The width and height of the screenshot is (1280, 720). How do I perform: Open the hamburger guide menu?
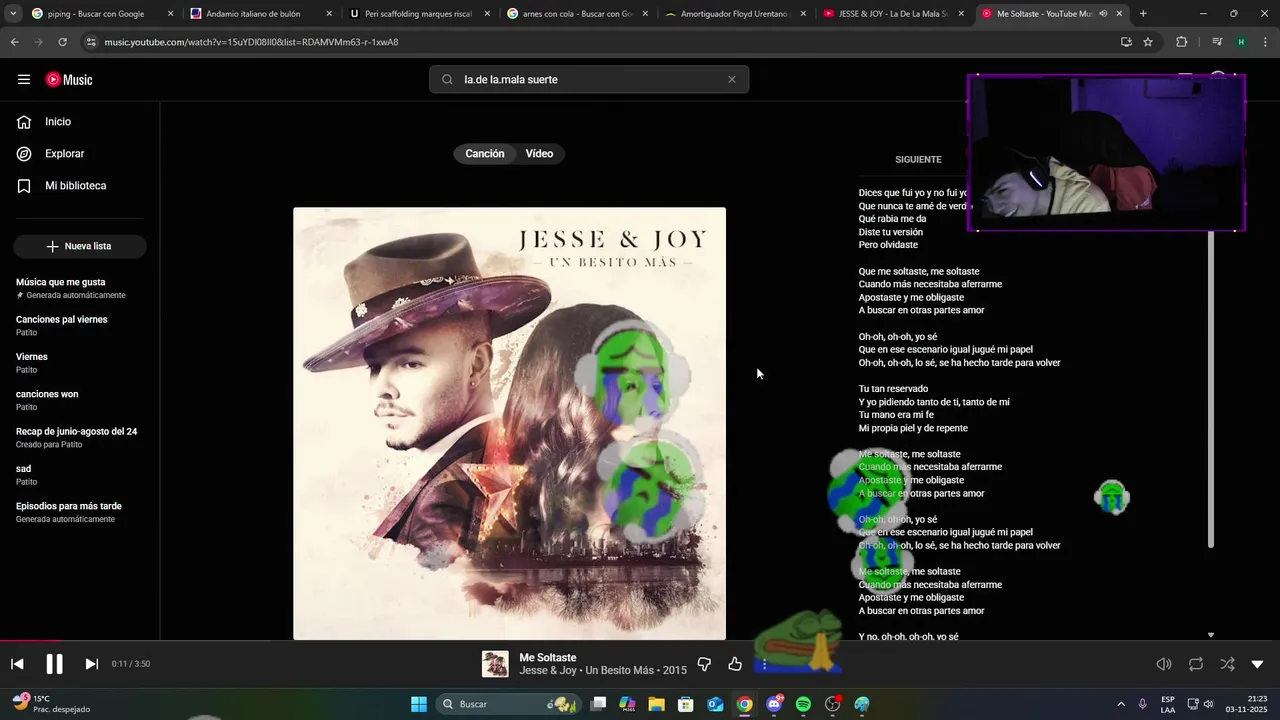[x=24, y=79]
